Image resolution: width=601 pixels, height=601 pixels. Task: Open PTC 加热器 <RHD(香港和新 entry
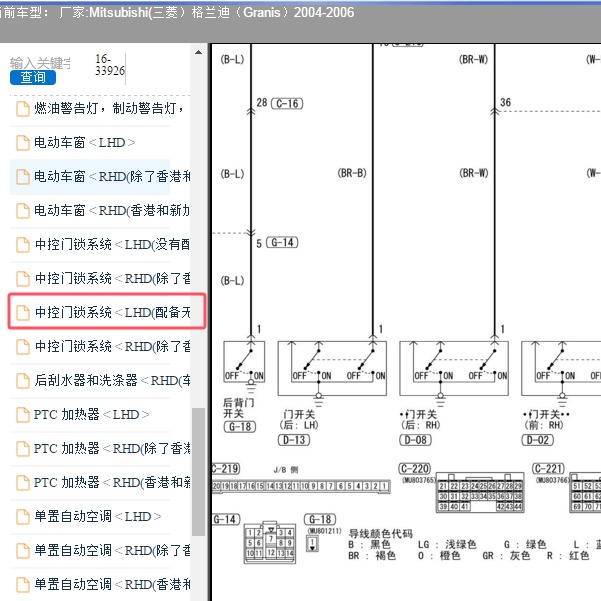point(112,482)
